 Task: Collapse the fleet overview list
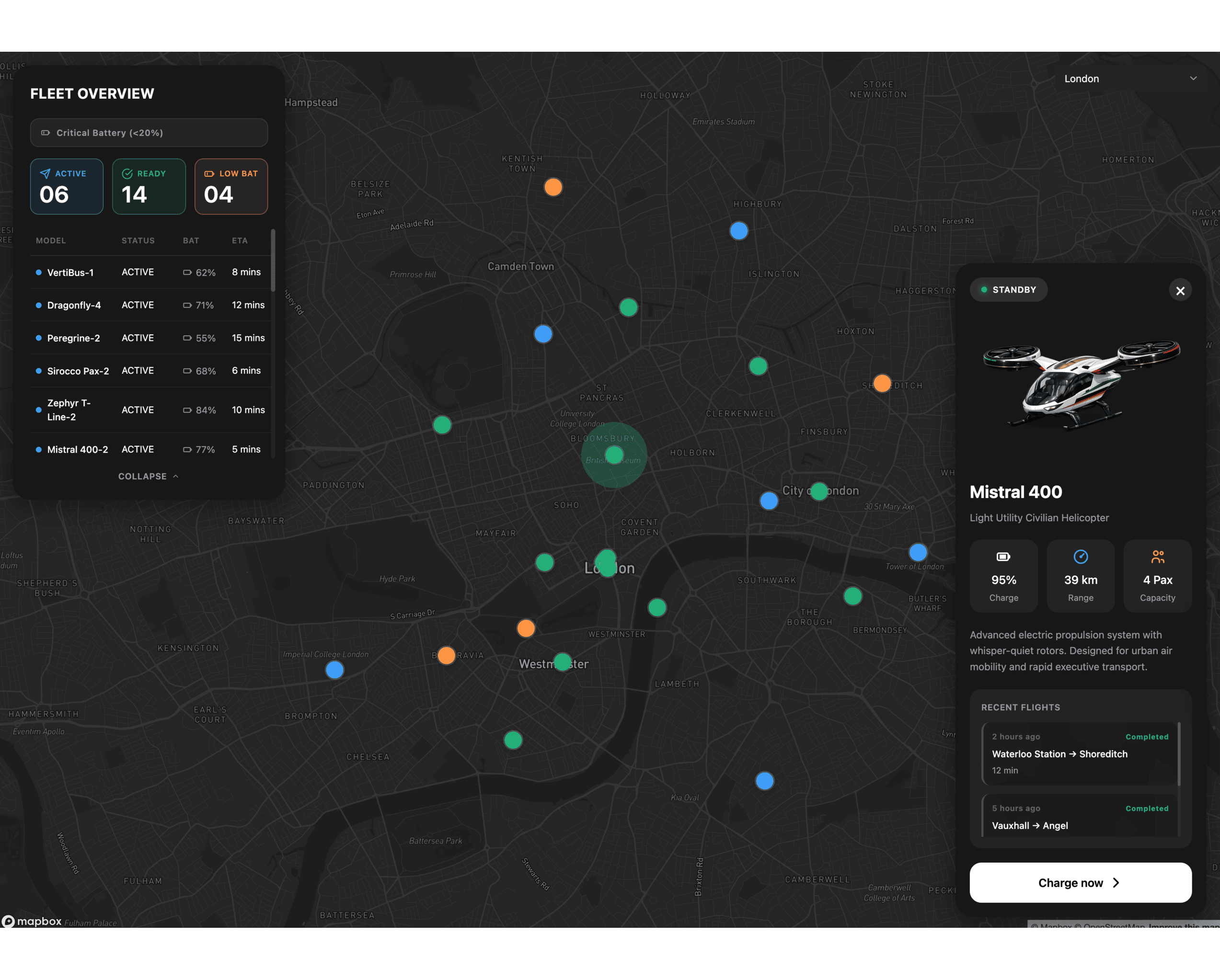click(x=148, y=476)
